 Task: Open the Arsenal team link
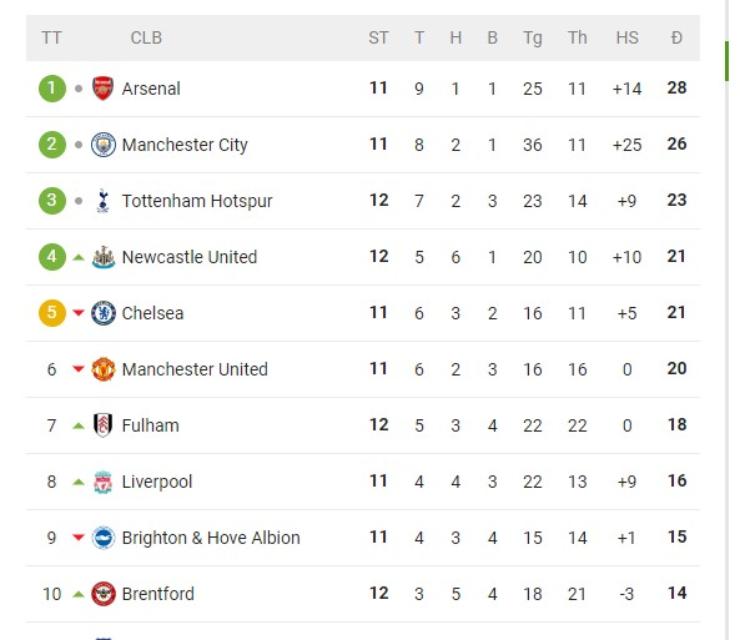click(151, 88)
